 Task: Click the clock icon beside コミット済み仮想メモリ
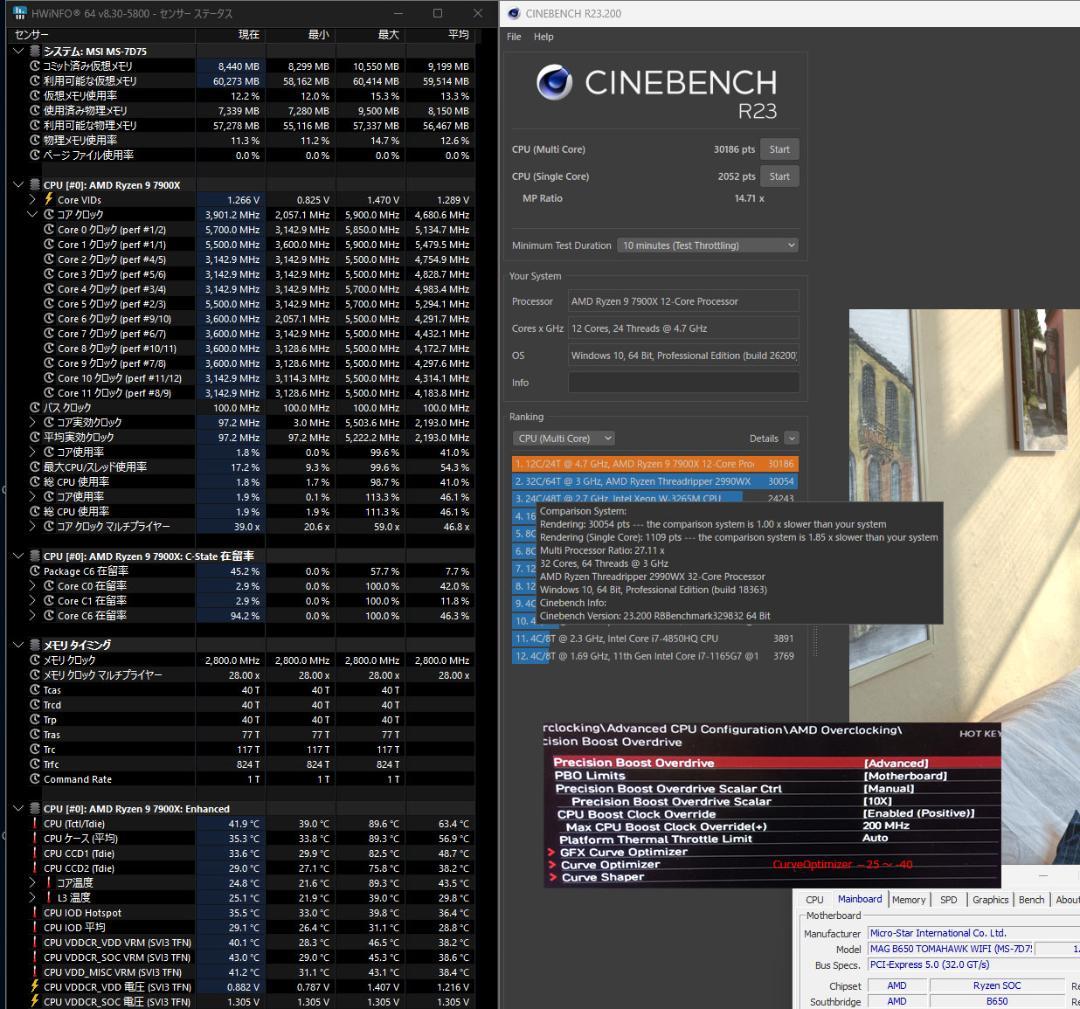(35, 66)
